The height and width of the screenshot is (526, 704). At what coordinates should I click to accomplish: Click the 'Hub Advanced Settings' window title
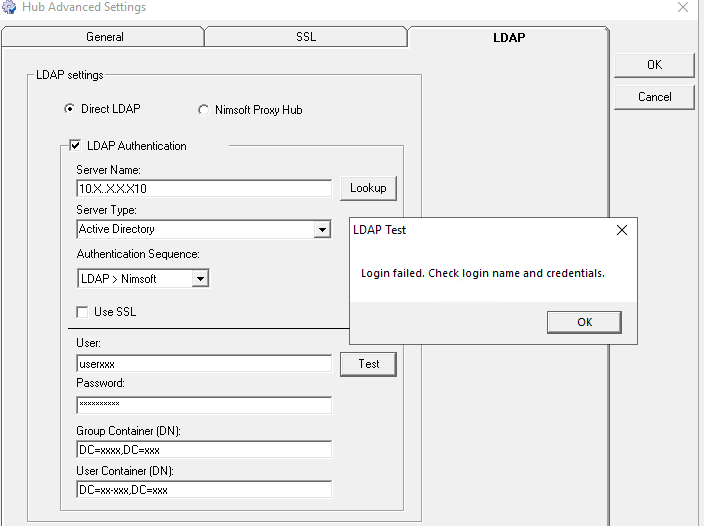click(x=84, y=7)
